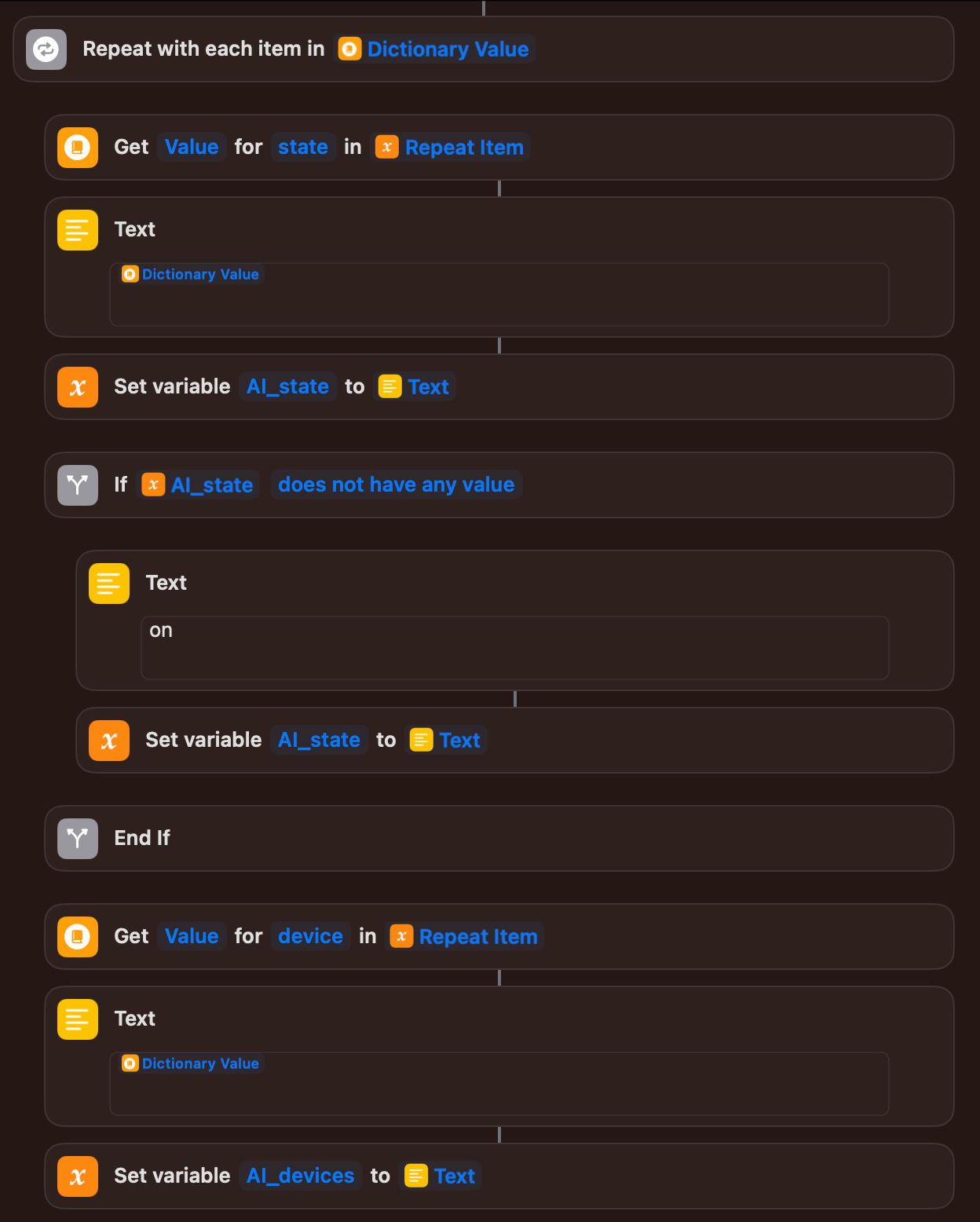Select the Text token in Set variable AI_state action
The height and width of the screenshot is (1222, 980).
click(415, 386)
